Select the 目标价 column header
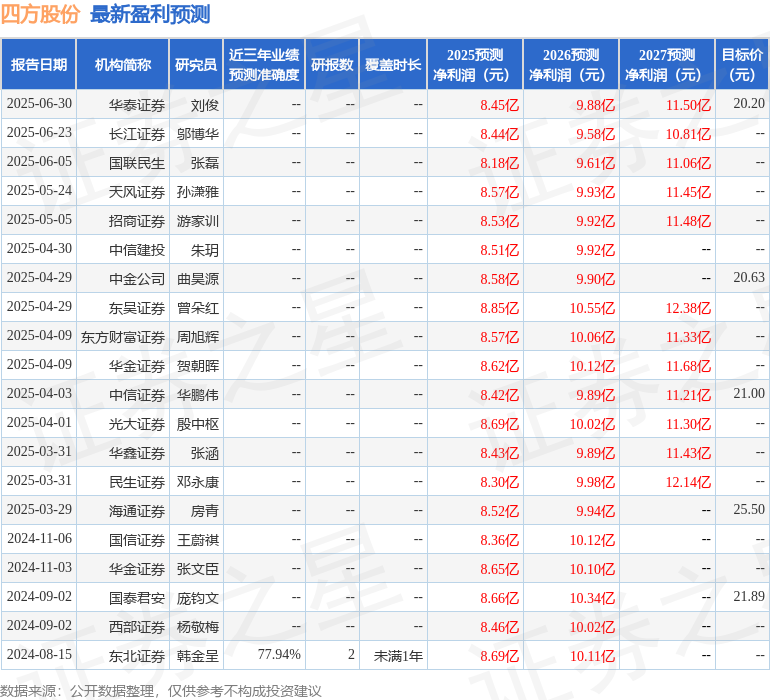The width and height of the screenshot is (770, 700). [x=742, y=64]
